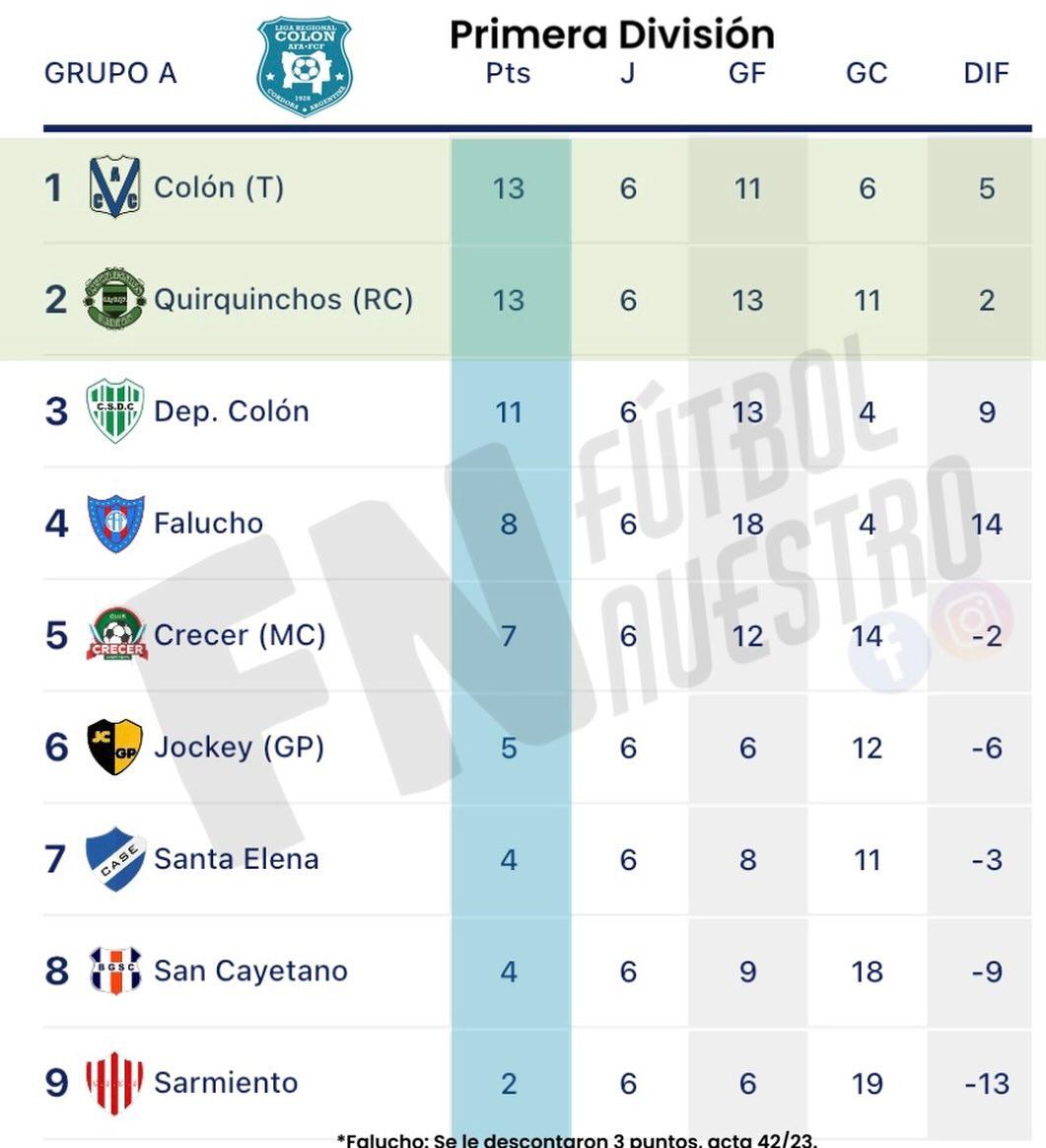Screen dimensions: 1046x1148
Task: Click Colón (T) team crest
Action: coord(114,186)
